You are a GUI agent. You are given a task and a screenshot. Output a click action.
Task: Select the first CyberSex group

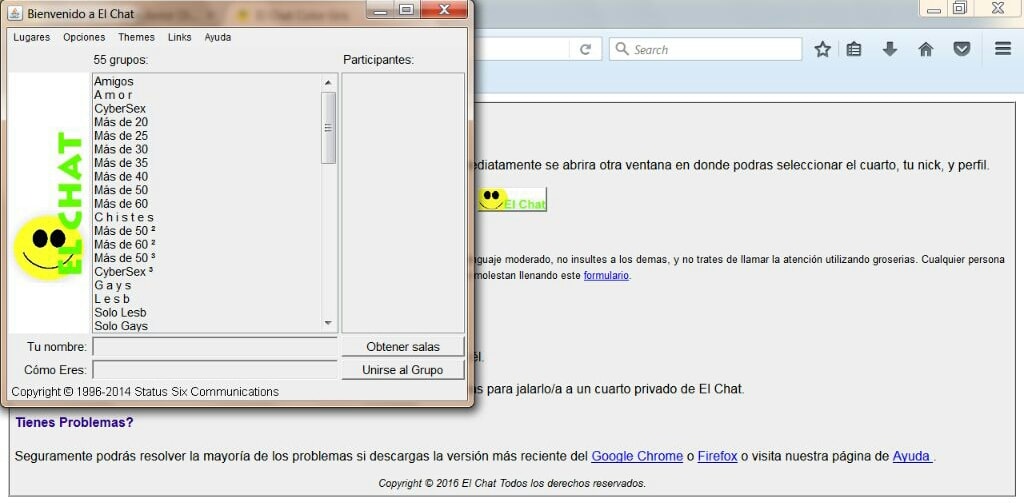207,108
